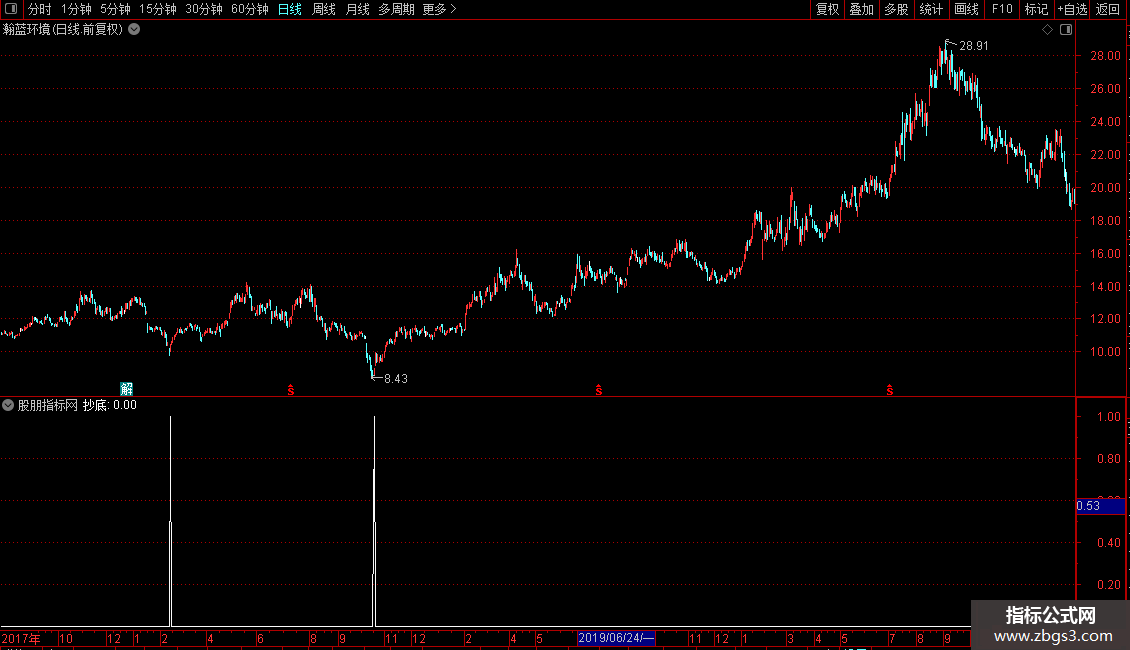Select the 60分钟 period
The width and height of the screenshot is (1130, 650).
click(249, 9)
